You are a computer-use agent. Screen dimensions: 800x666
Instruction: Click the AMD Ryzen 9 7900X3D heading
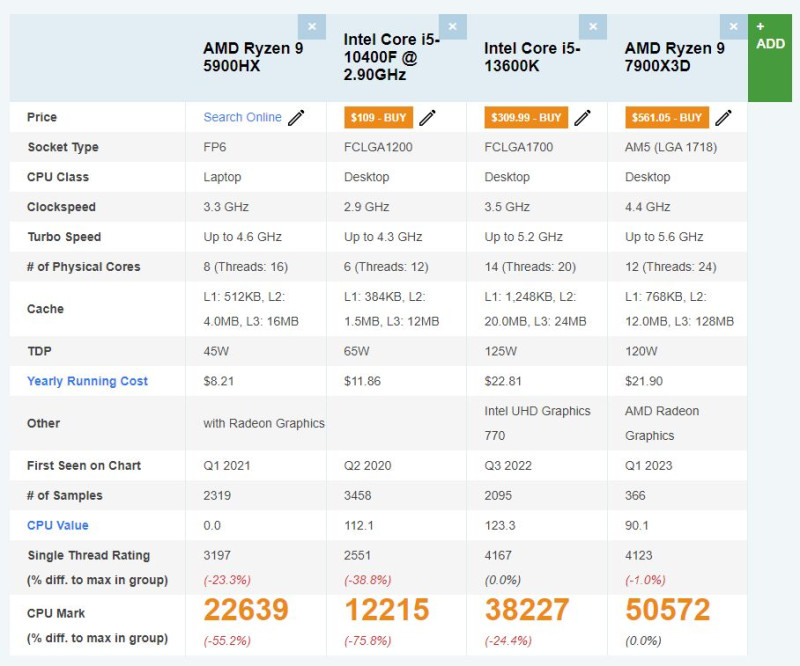coord(674,57)
